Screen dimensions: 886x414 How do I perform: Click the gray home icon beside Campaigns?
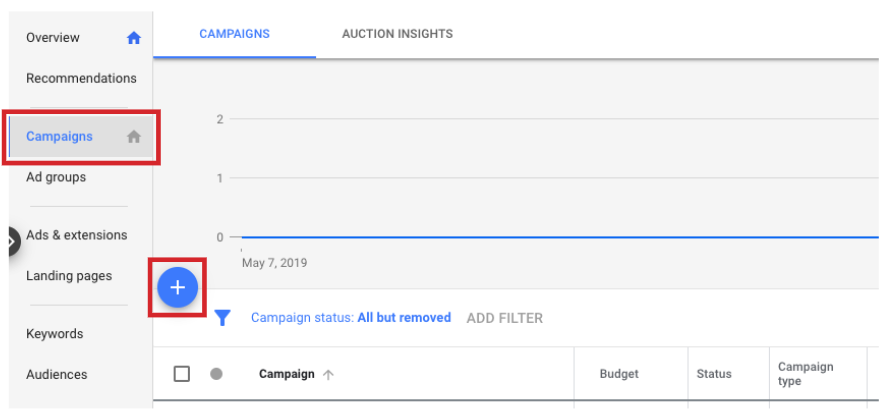(x=134, y=137)
